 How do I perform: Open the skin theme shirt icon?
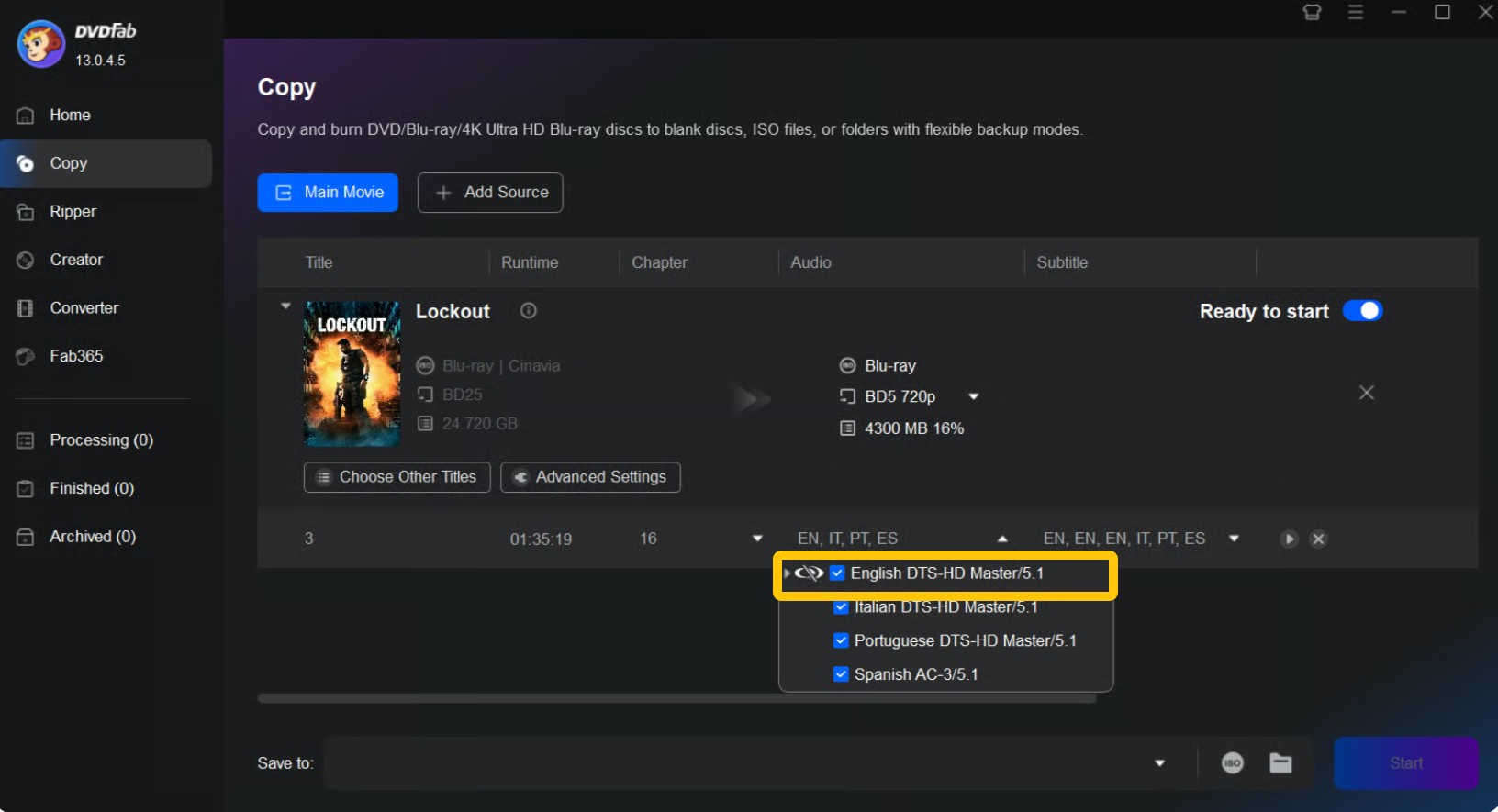(x=1312, y=12)
